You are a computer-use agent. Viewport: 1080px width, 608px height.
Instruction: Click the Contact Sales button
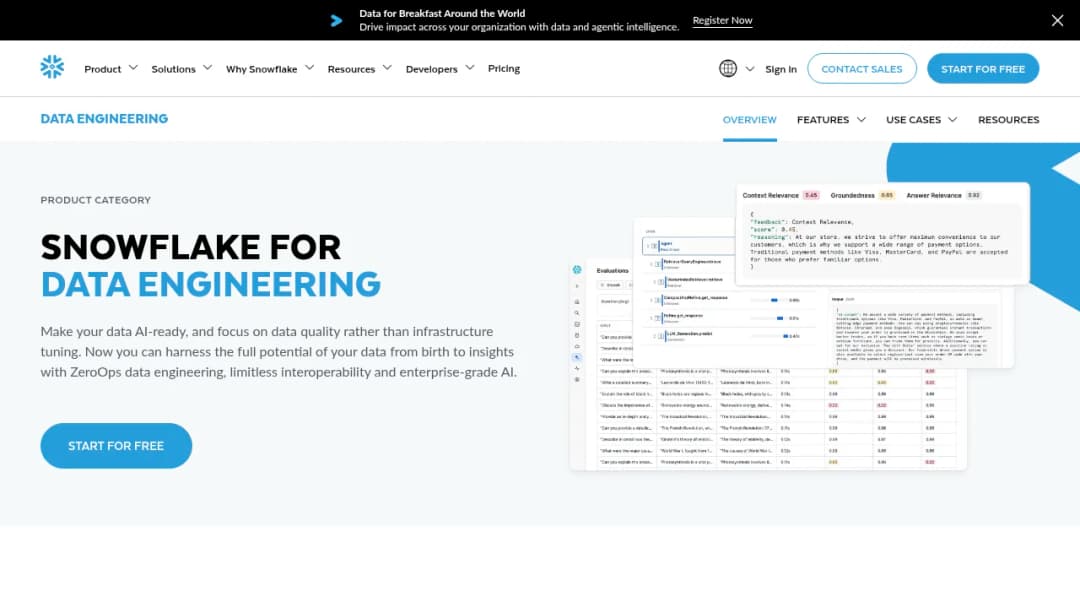point(862,69)
